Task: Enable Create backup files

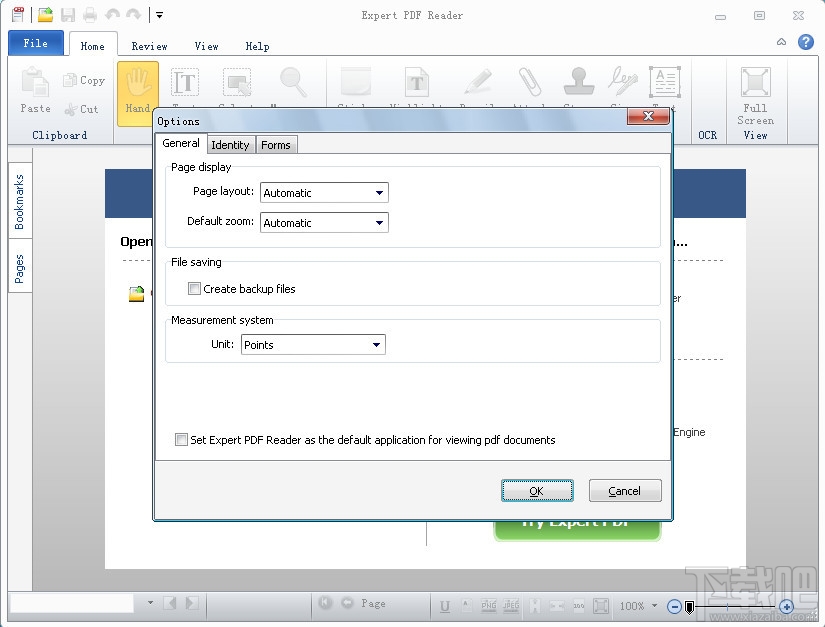Action: coord(196,289)
